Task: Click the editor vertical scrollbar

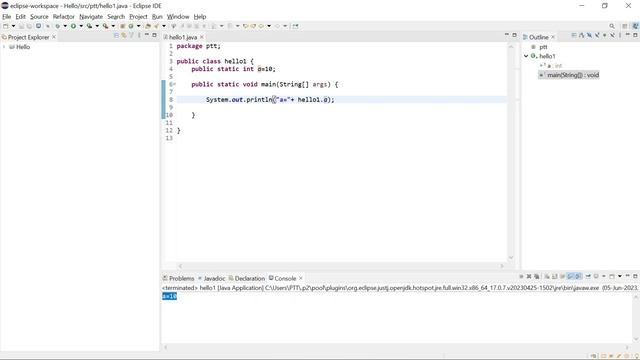Action: [x=511, y=152]
